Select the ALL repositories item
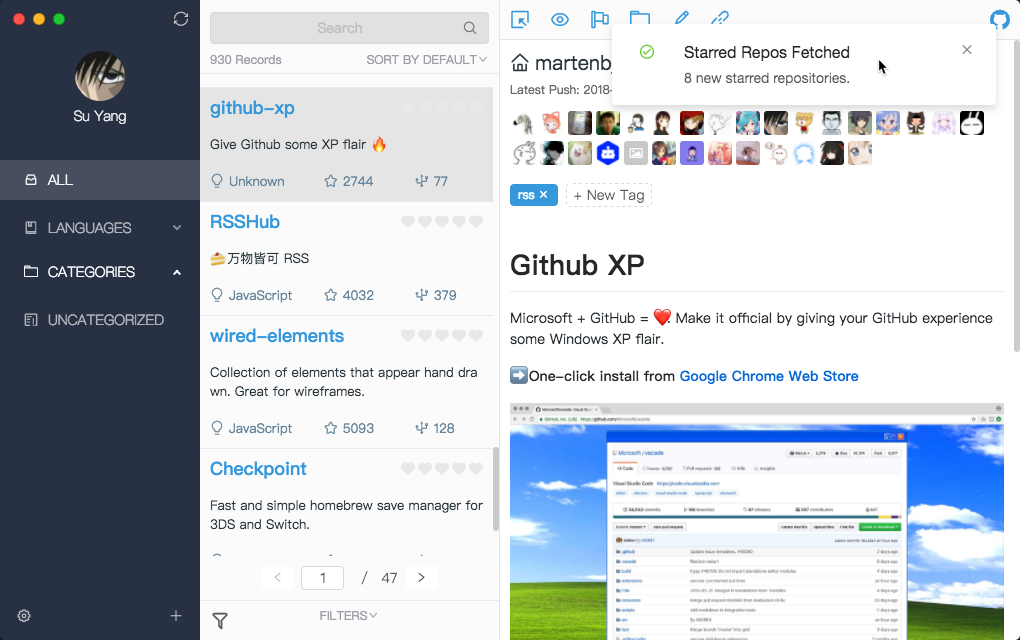 (x=100, y=180)
